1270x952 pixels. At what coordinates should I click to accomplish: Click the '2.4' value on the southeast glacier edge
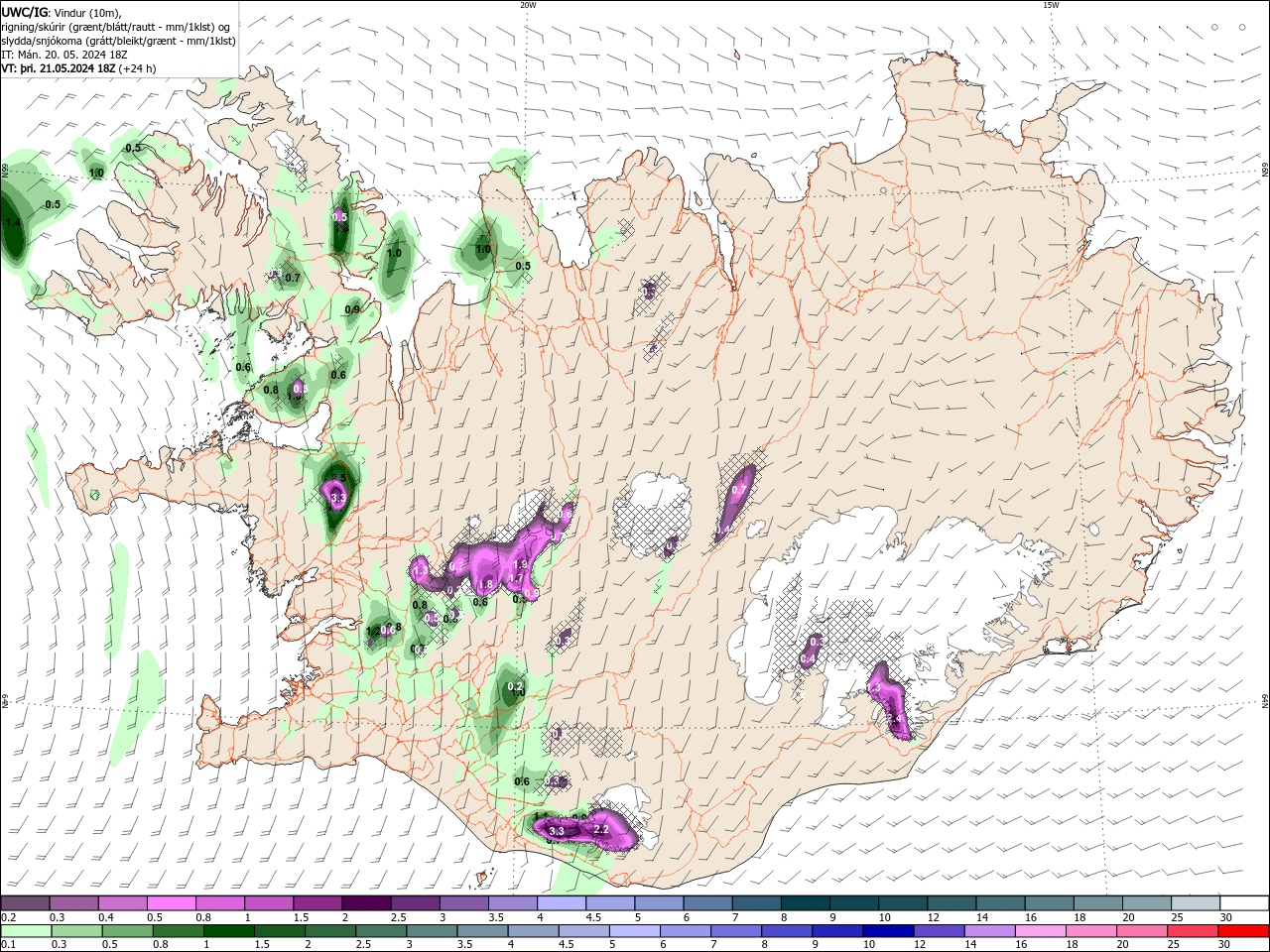point(893,719)
